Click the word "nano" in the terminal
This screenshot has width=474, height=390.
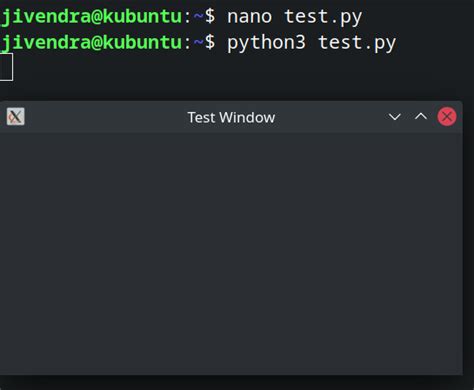249,17
